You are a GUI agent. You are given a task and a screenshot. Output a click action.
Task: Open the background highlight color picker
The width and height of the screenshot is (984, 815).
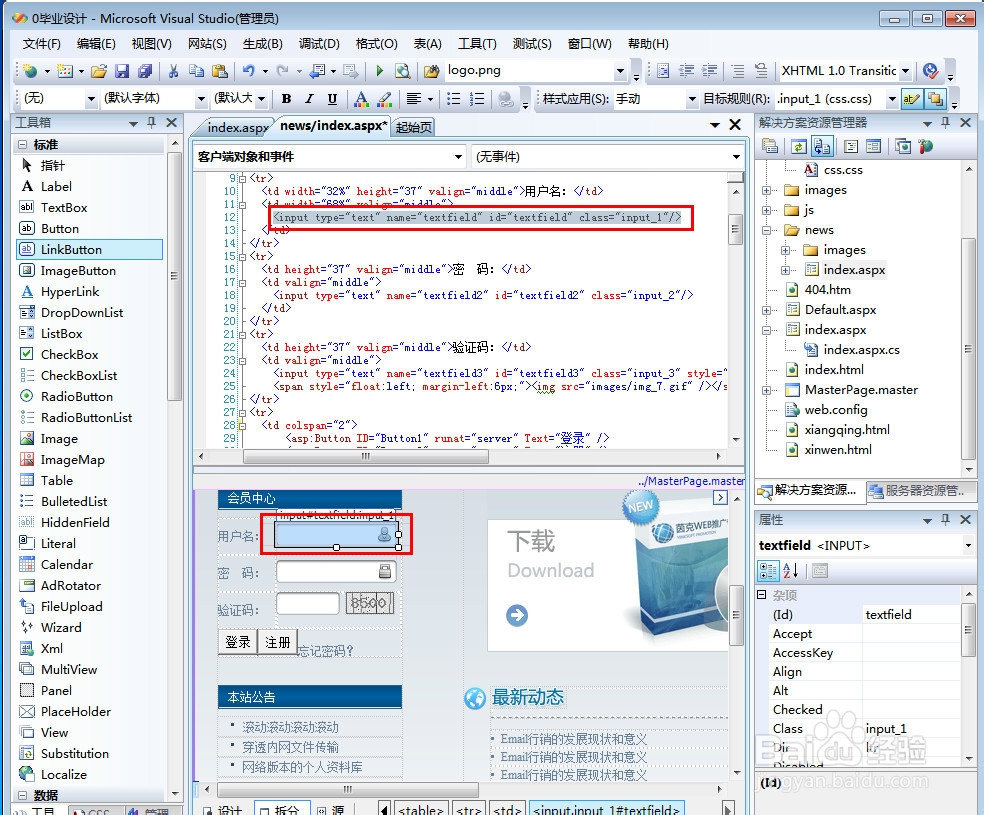point(385,99)
